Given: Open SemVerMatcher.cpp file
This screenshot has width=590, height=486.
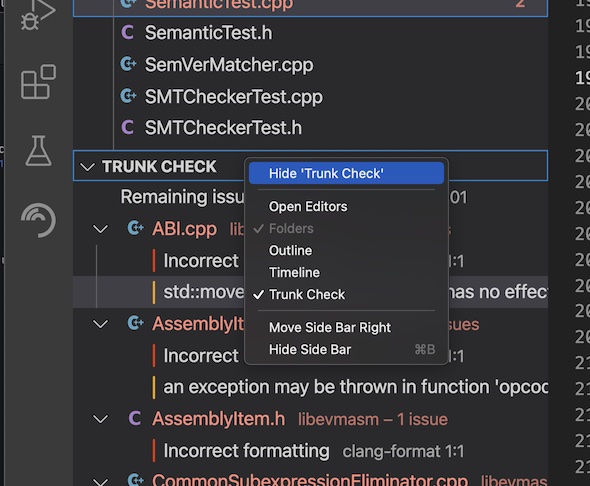Looking at the screenshot, I should 229,65.
